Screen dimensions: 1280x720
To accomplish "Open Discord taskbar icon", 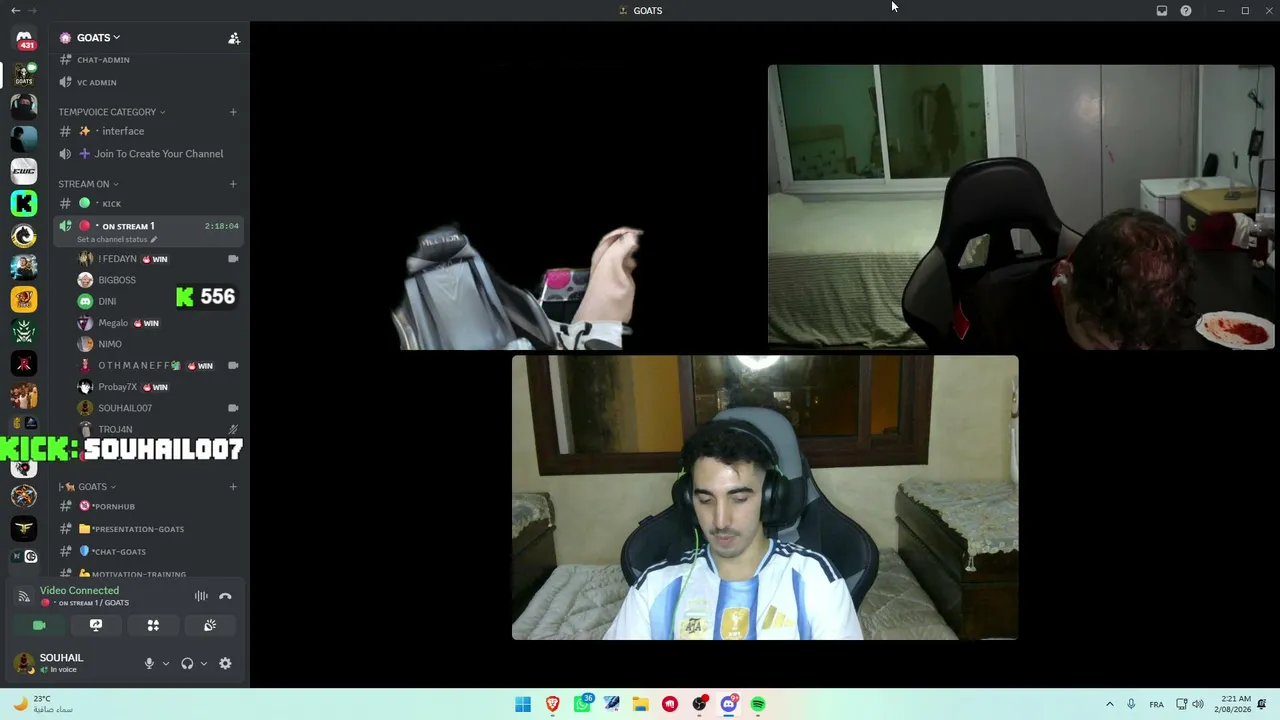I will pyautogui.click(x=729, y=704).
